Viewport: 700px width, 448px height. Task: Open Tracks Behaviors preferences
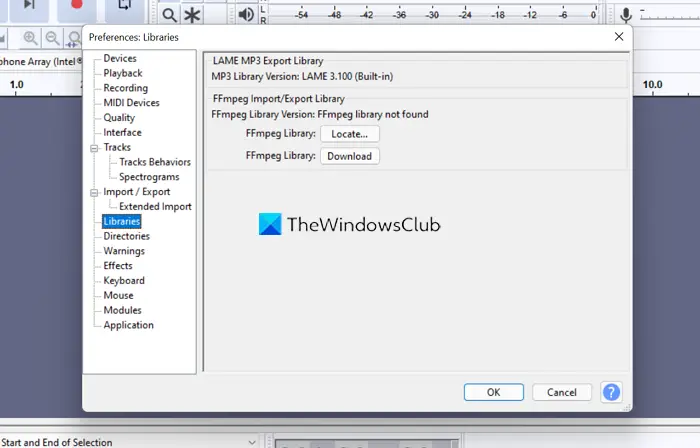pyautogui.click(x=155, y=162)
